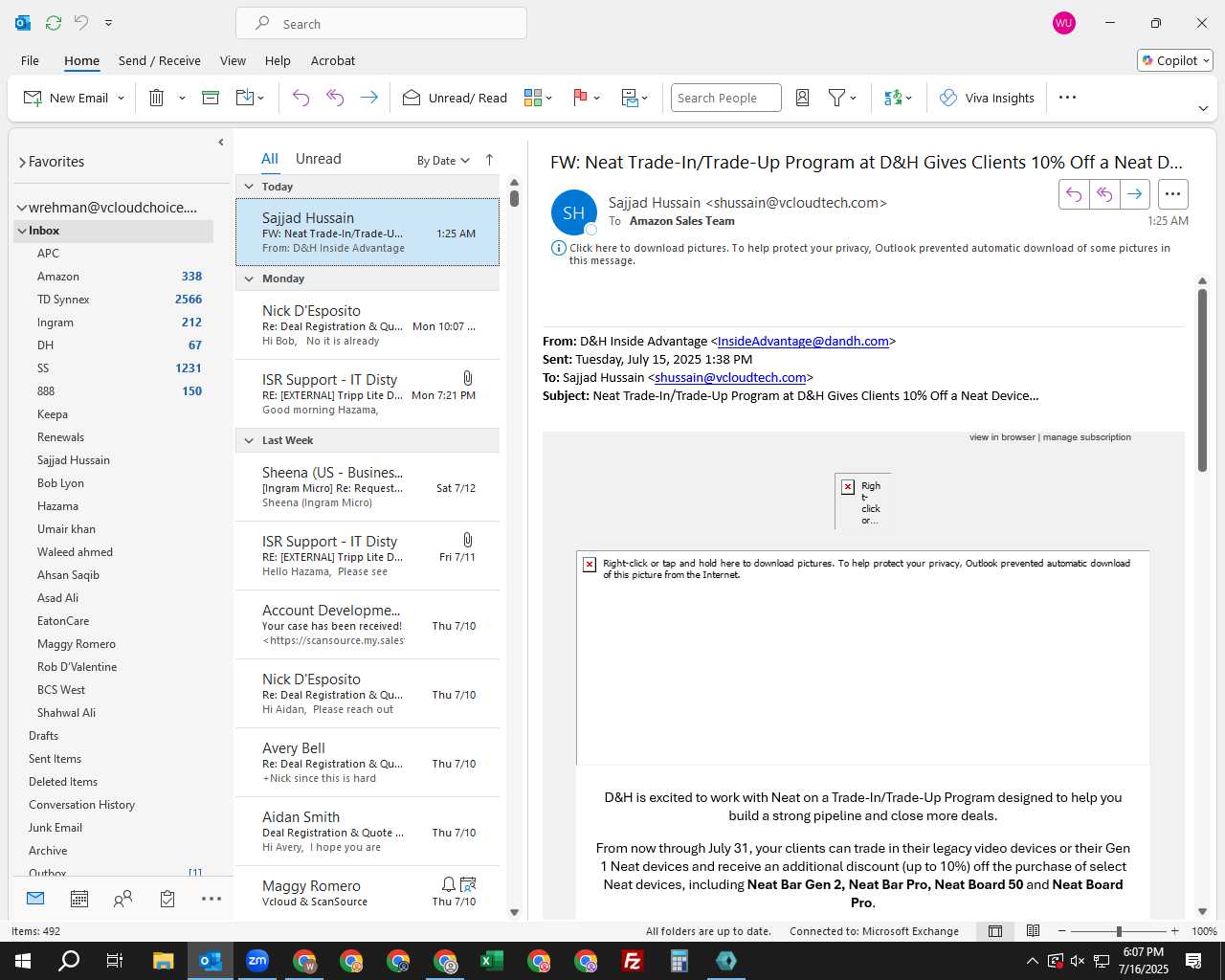Open the Acrobat ribbon tab

pos(333,60)
